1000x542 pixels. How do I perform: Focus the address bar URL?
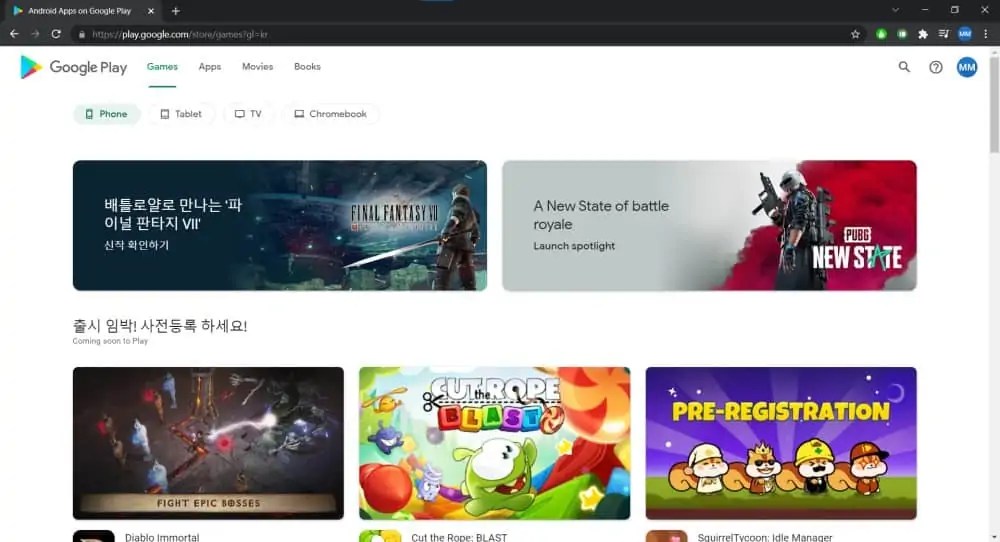(180, 34)
